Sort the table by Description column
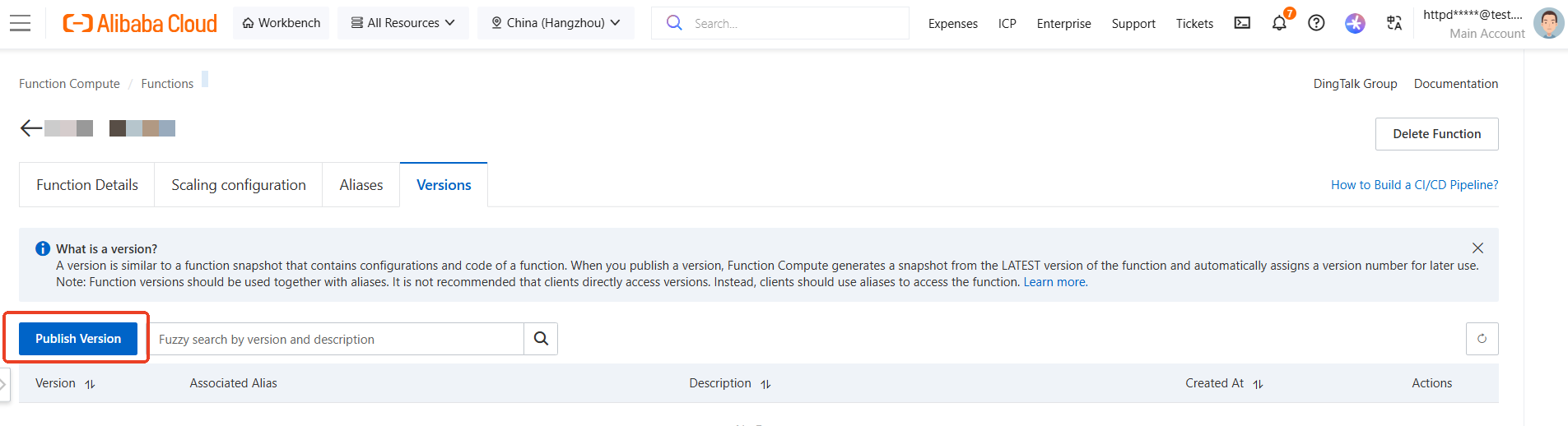 pyautogui.click(x=765, y=384)
